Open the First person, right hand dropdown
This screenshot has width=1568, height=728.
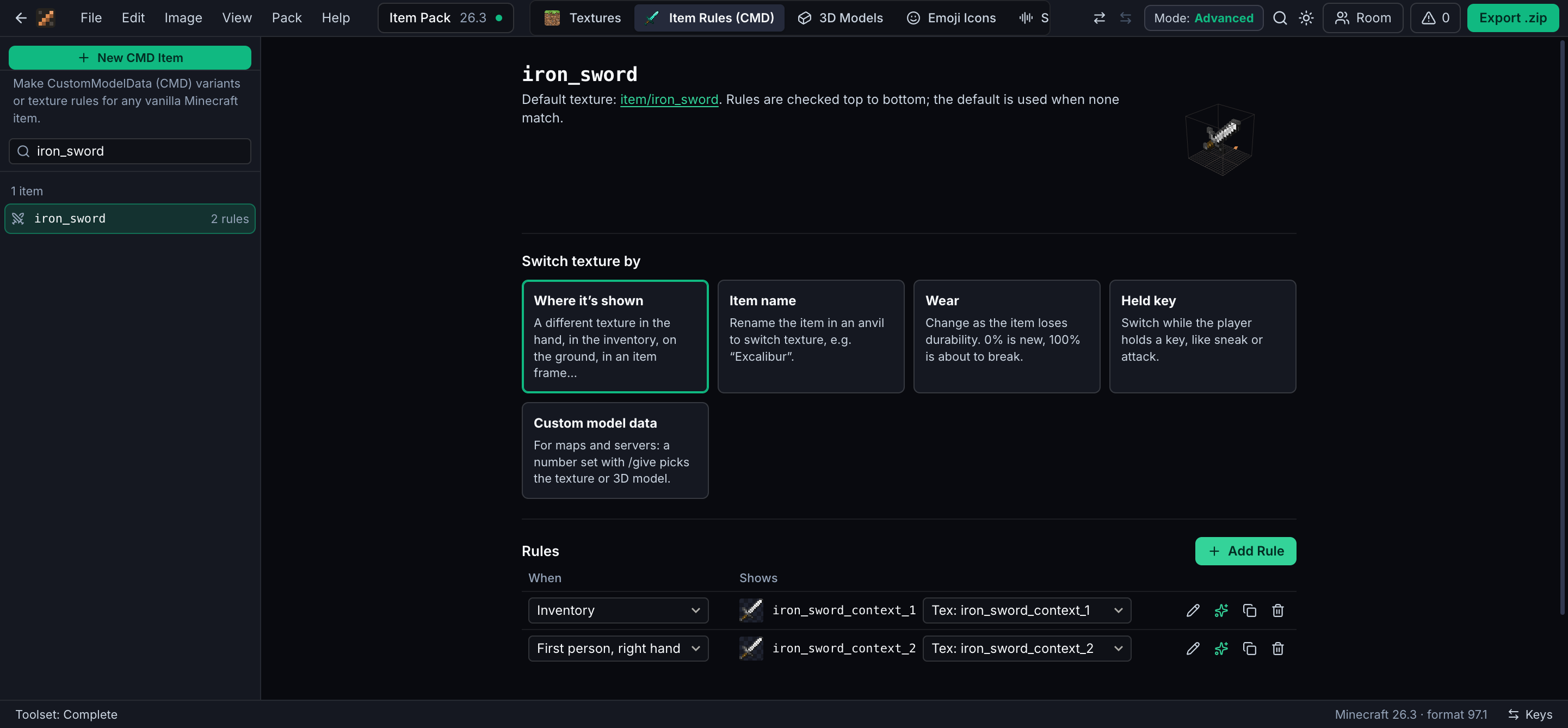pyautogui.click(x=619, y=649)
